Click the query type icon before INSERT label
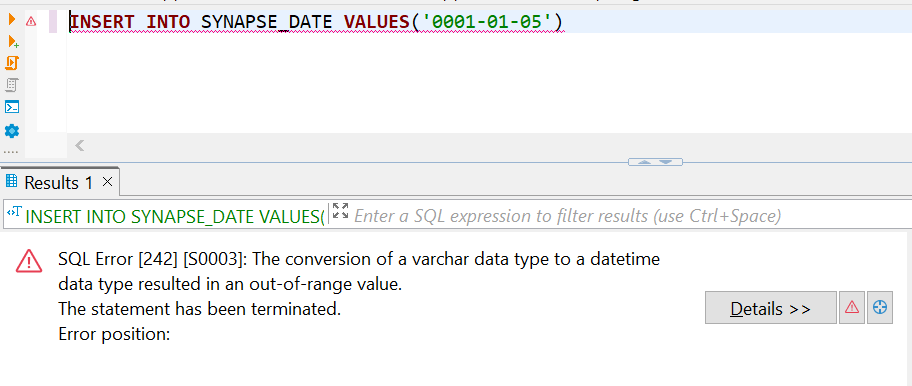This screenshot has height=386, width=912. click(x=14, y=213)
